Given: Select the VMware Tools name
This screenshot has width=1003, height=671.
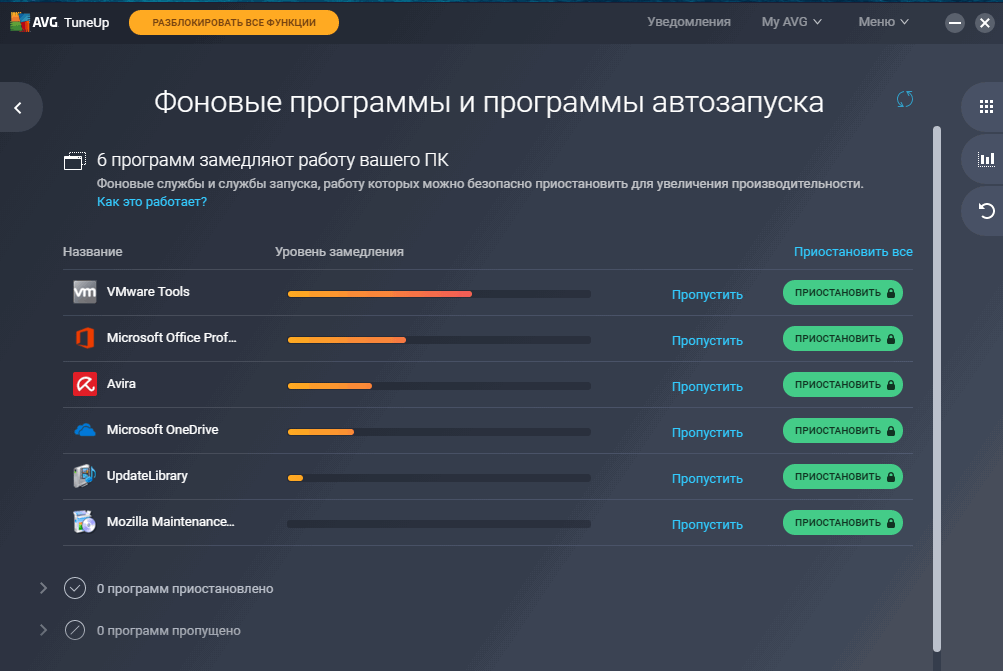Looking at the screenshot, I should tap(148, 292).
